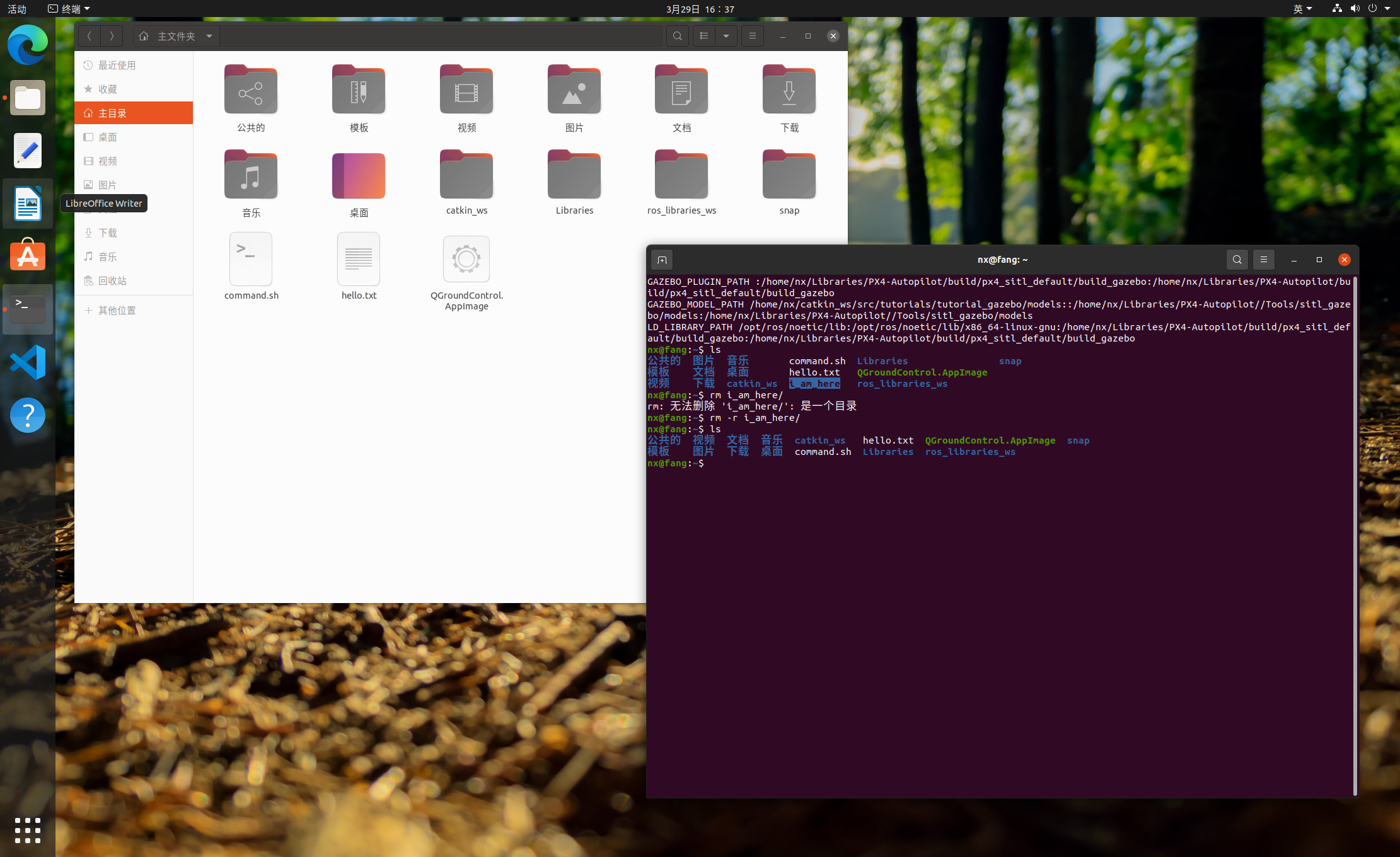
Task: Open Microsoft Edge from the dock
Action: click(28, 45)
